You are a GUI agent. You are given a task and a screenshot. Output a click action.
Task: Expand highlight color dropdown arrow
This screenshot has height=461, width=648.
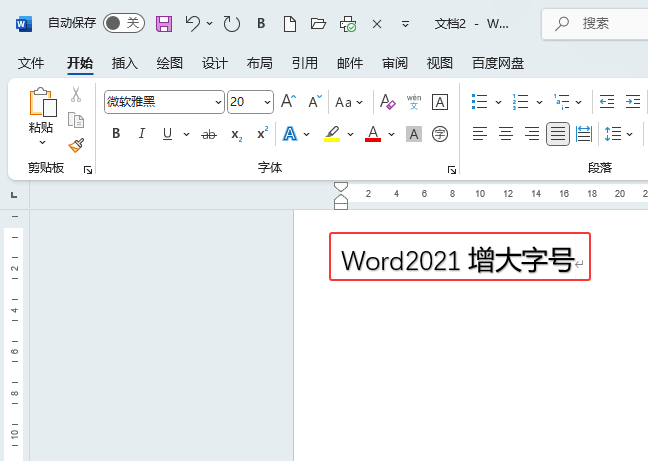coord(350,134)
